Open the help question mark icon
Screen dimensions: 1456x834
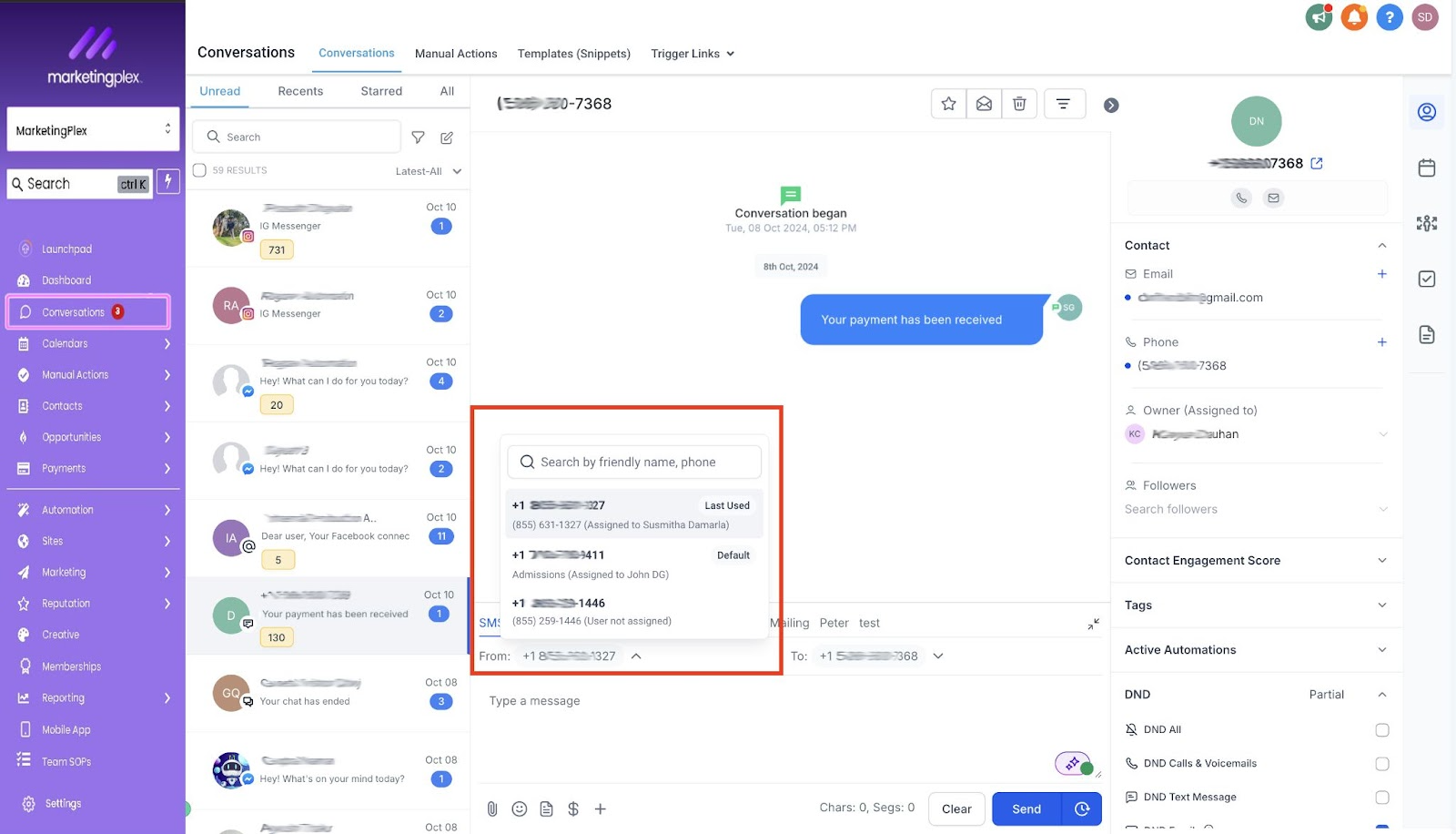click(1390, 16)
